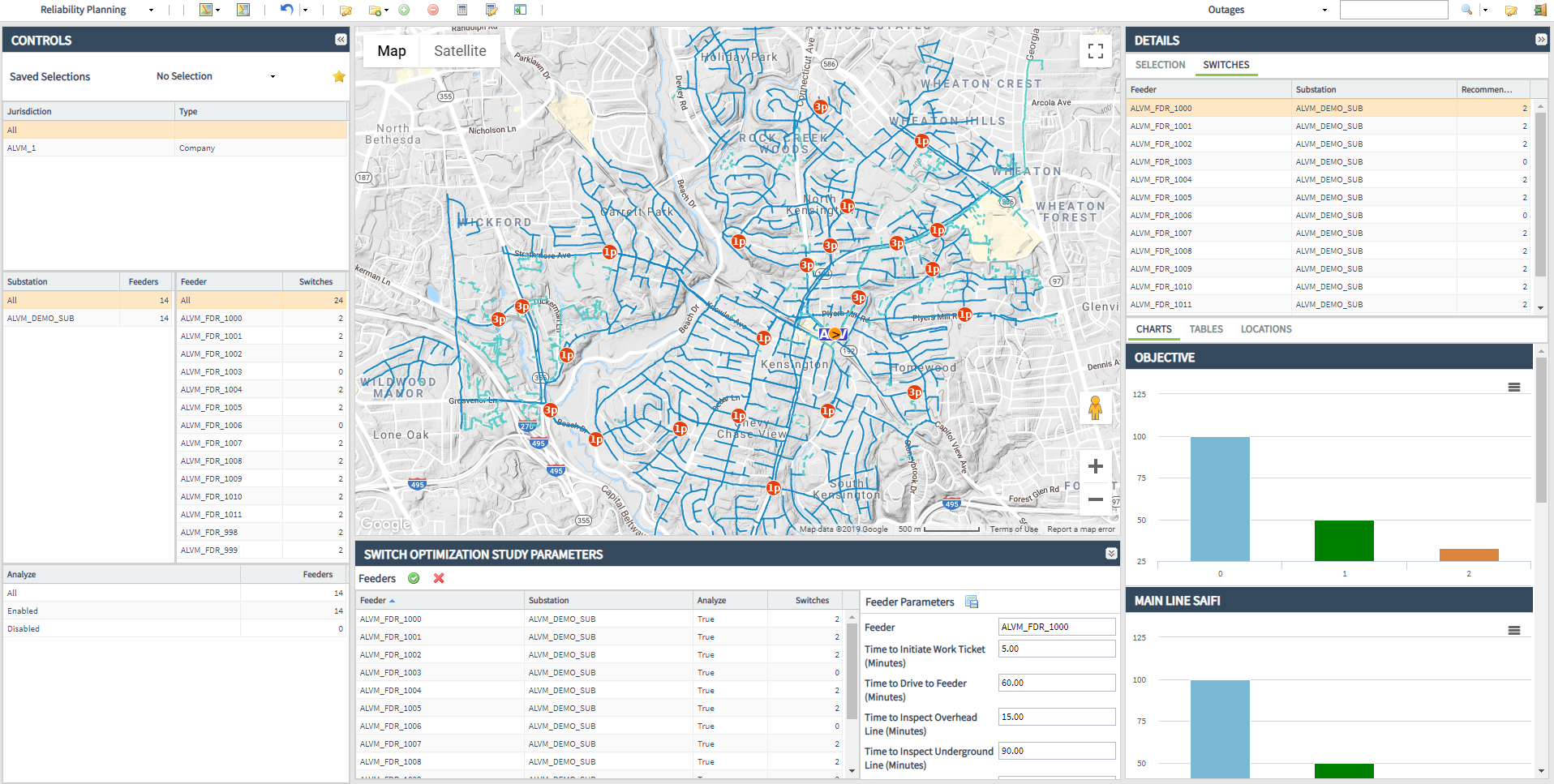1554x784 pixels.
Task: Switch to the Selection tab
Action: tap(1160, 65)
